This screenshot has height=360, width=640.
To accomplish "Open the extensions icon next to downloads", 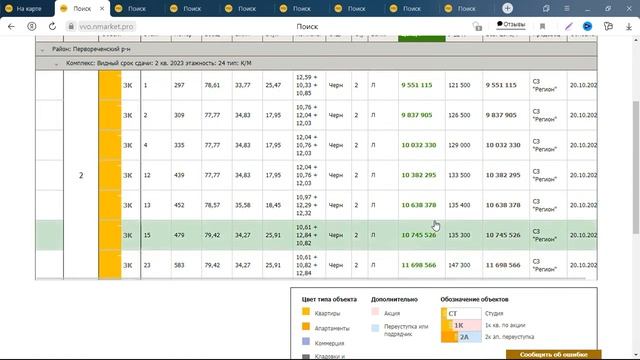I will point(608,27).
